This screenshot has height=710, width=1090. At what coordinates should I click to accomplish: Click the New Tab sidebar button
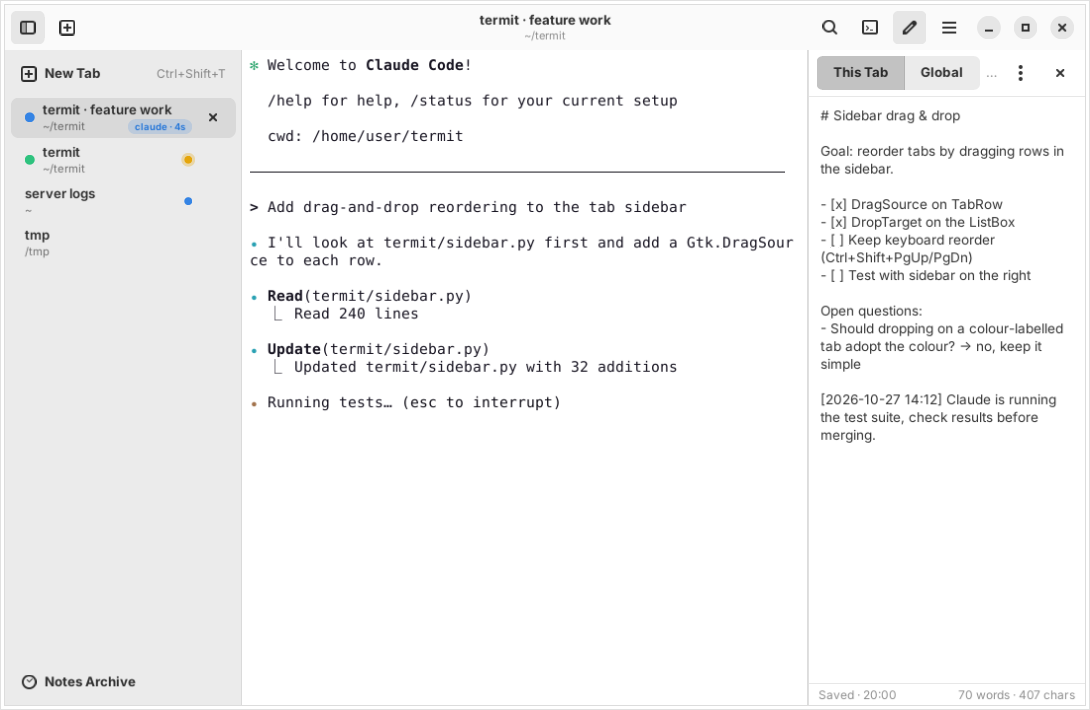point(123,74)
